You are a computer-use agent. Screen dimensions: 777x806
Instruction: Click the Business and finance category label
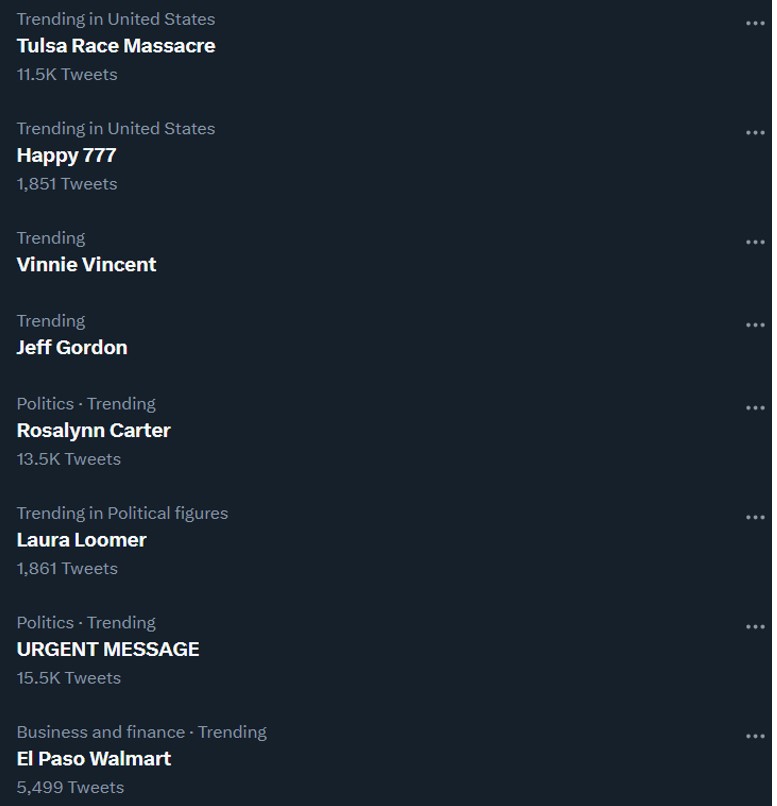[100, 732]
